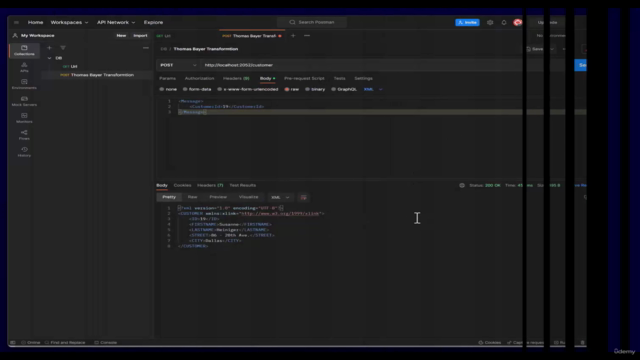Switch to request Headers (9) tab
Image resolution: width=640 pixels, height=360 pixels.
(236, 78)
